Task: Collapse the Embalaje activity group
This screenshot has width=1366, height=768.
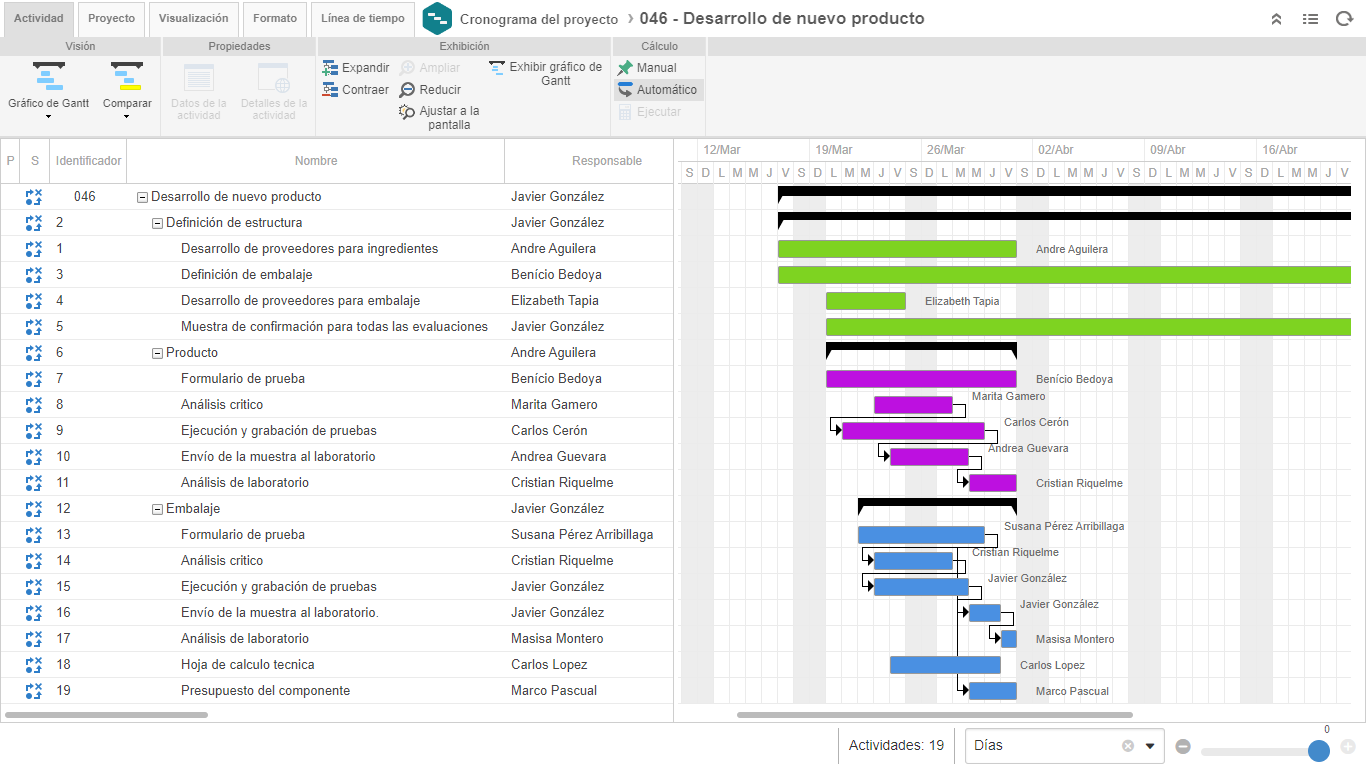Action: 157,509
